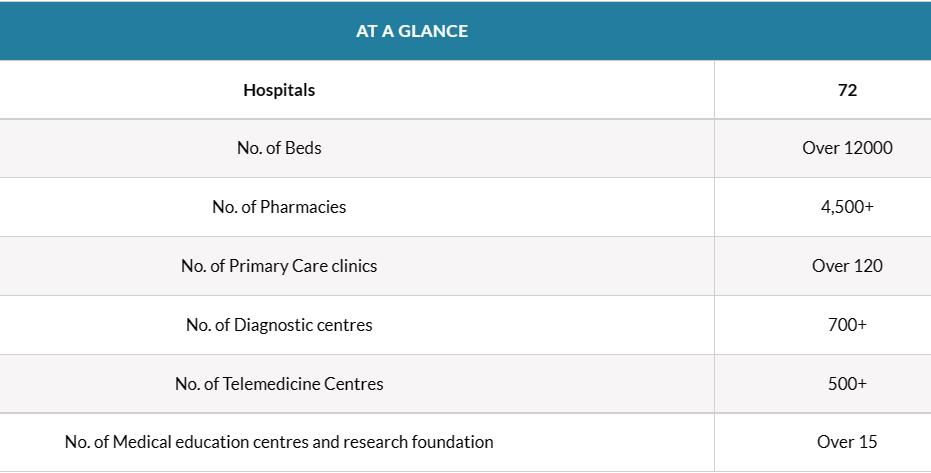Click the Over 12000 beds value
Screen dimensions: 931x473
[847, 148]
